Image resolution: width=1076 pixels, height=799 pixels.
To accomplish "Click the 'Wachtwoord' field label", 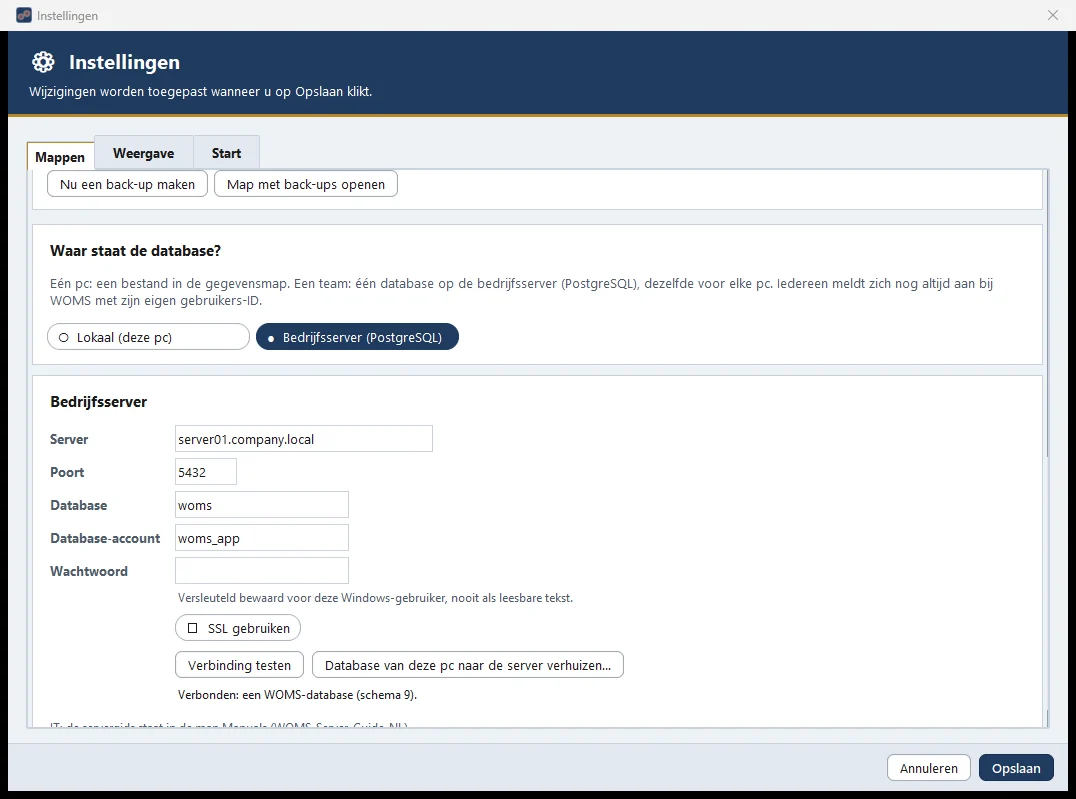I will click(x=89, y=571).
